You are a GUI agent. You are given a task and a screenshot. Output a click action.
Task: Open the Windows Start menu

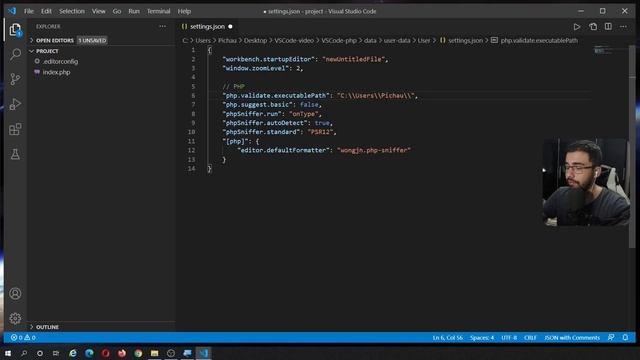tap(7, 353)
